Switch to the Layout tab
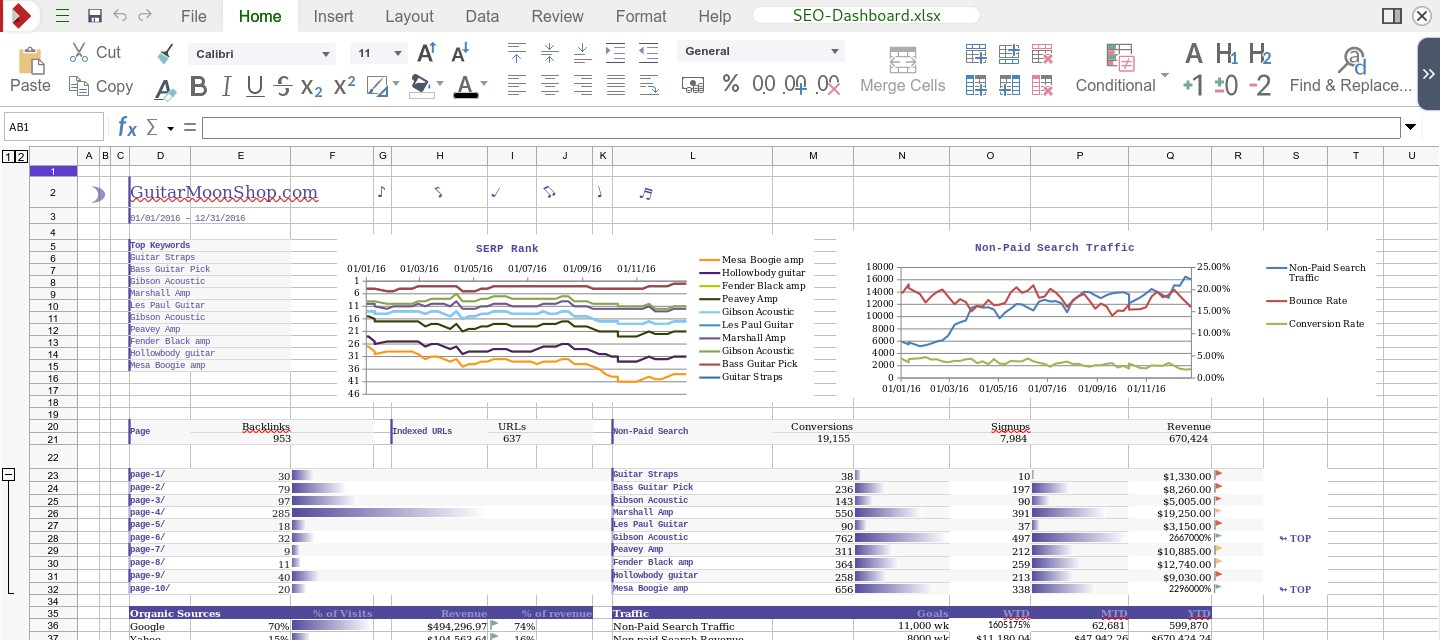 click(409, 16)
